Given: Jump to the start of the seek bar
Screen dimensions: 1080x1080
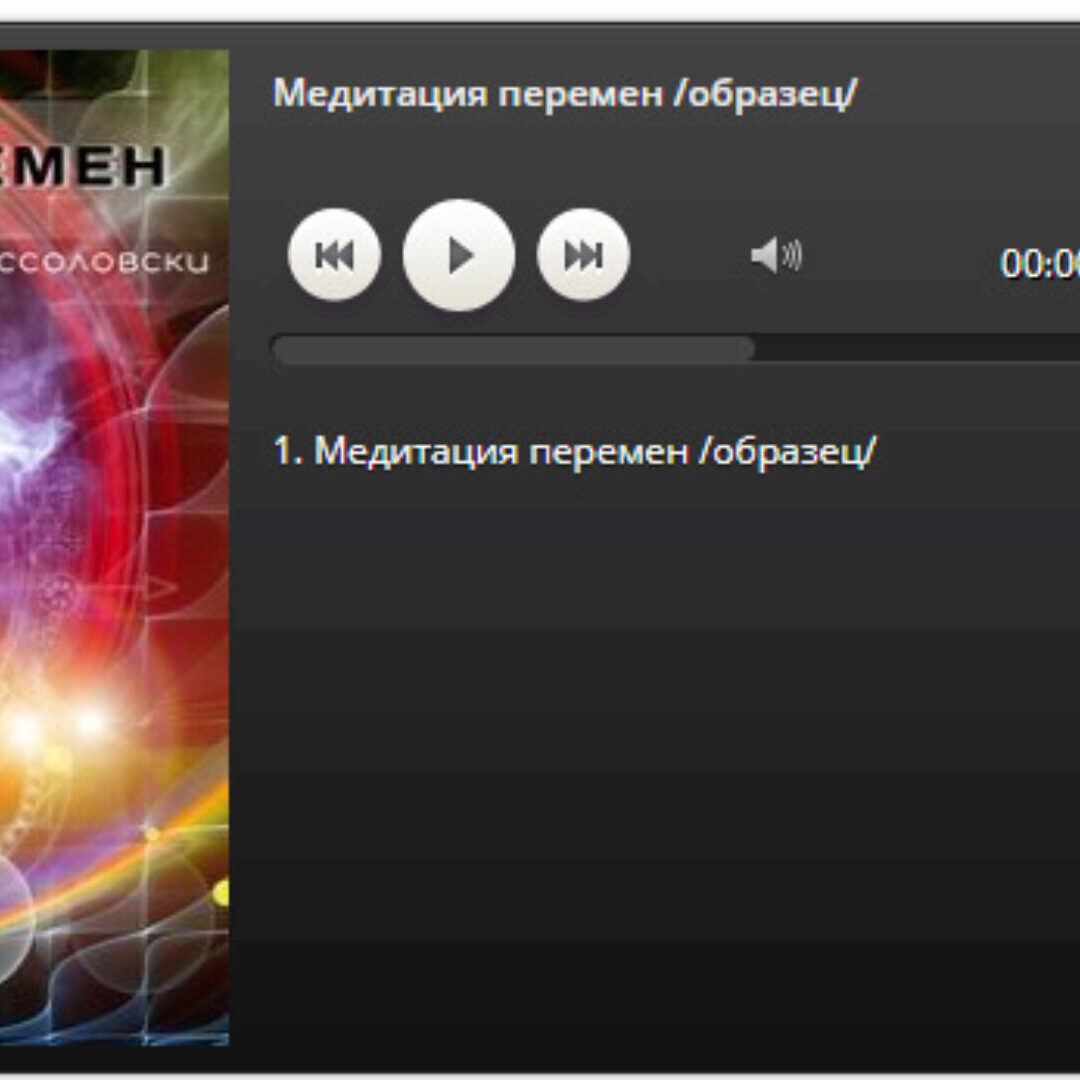Looking at the screenshot, I should pyautogui.click(x=277, y=349).
